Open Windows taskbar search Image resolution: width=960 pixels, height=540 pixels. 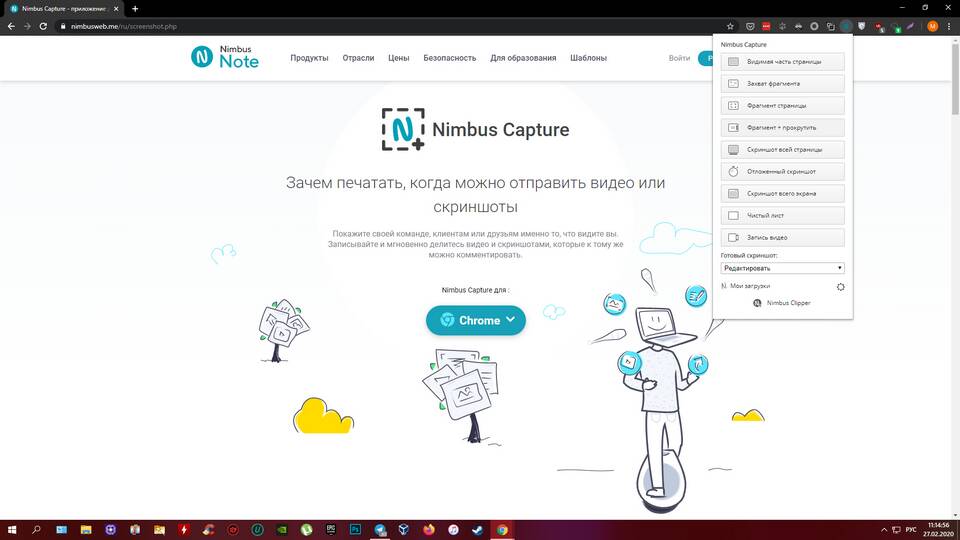[x=36, y=530]
